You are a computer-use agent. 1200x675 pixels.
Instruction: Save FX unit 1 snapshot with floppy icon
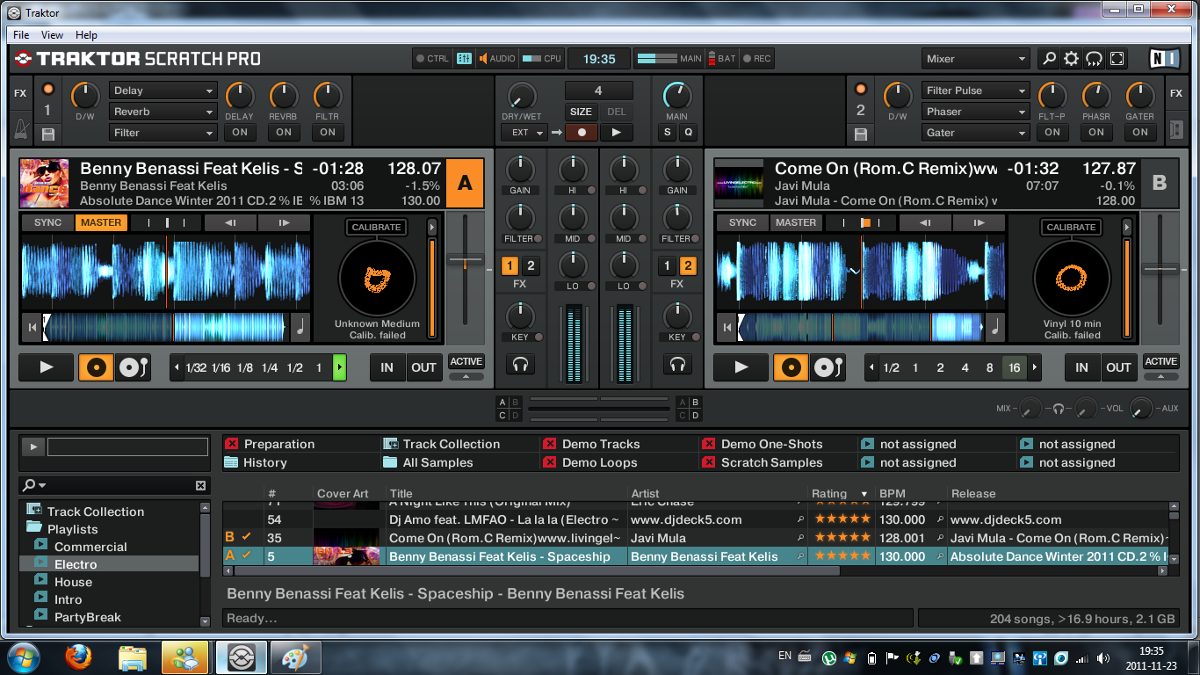click(47, 133)
